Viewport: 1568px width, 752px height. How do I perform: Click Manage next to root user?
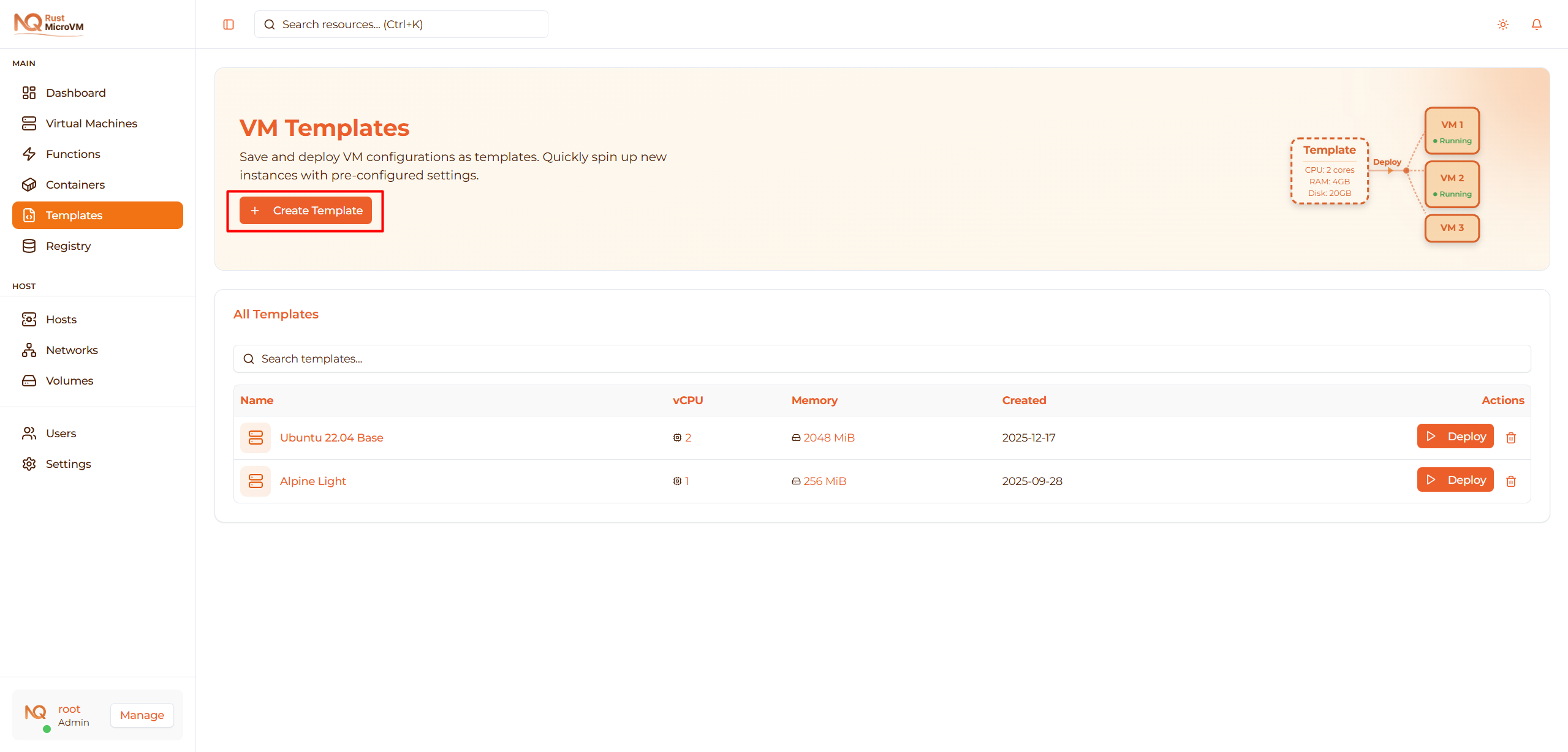142,715
